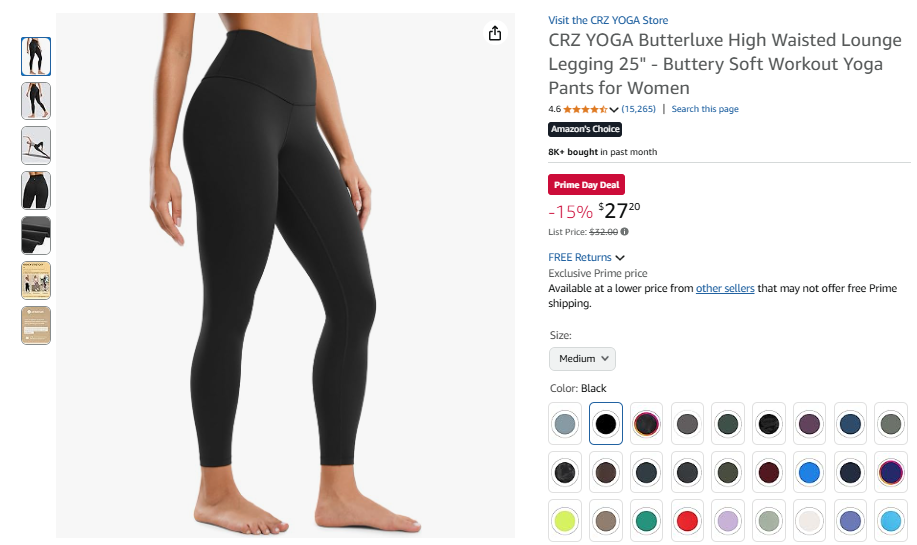
Task: Visit the CRZ YOGA Store link
Action: click(x=608, y=20)
